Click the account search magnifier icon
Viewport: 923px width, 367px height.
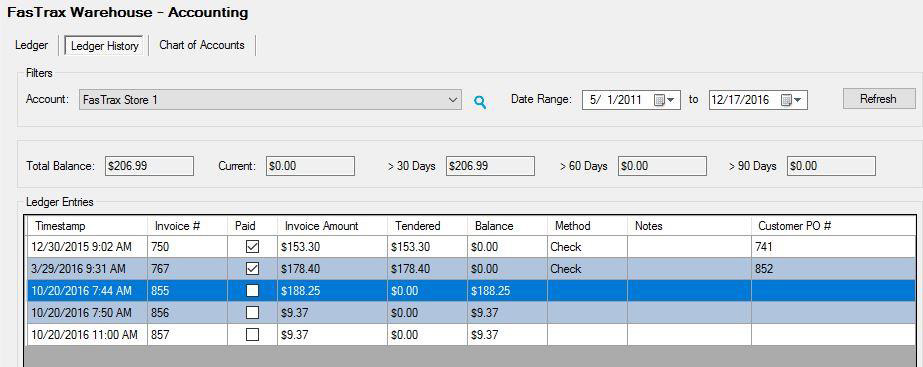point(480,103)
